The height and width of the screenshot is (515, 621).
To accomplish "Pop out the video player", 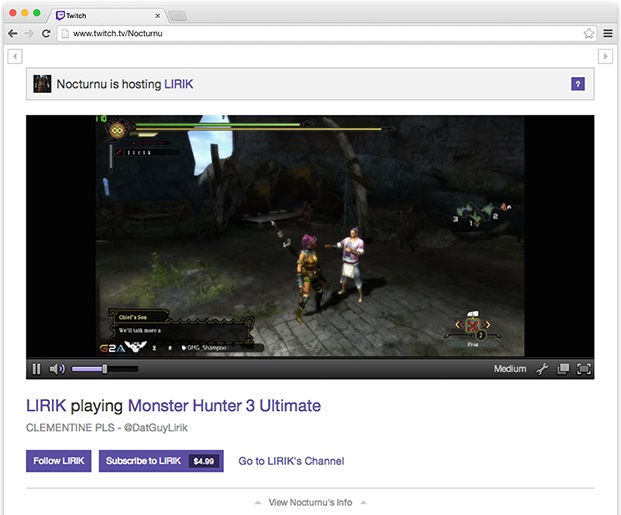I will point(563,369).
